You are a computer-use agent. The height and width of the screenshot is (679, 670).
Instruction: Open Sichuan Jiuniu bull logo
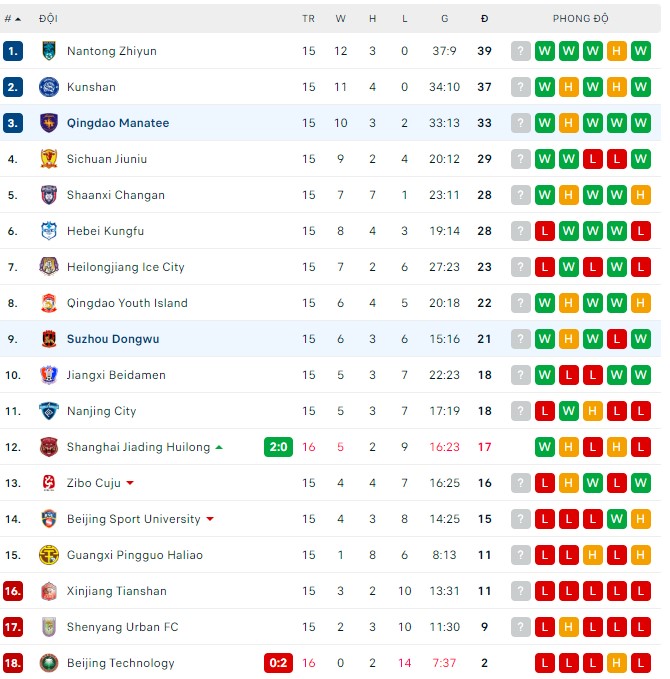tap(49, 158)
